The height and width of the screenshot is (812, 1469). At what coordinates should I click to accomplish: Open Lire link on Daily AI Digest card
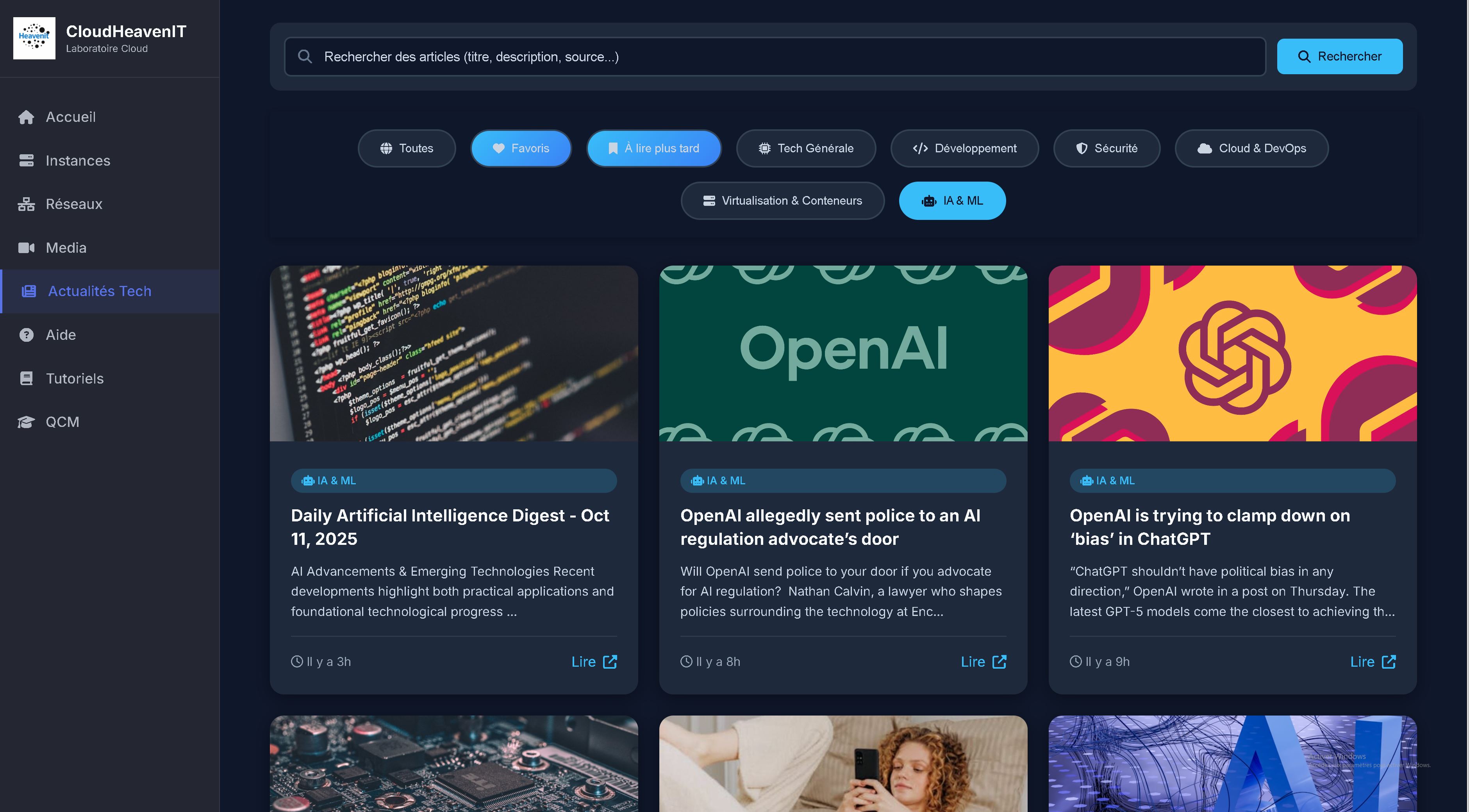(x=594, y=662)
